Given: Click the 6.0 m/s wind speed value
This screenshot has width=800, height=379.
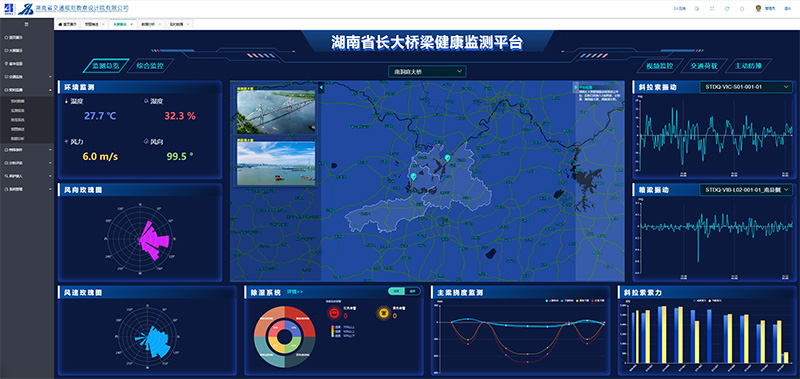Looking at the screenshot, I should (100, 157).
